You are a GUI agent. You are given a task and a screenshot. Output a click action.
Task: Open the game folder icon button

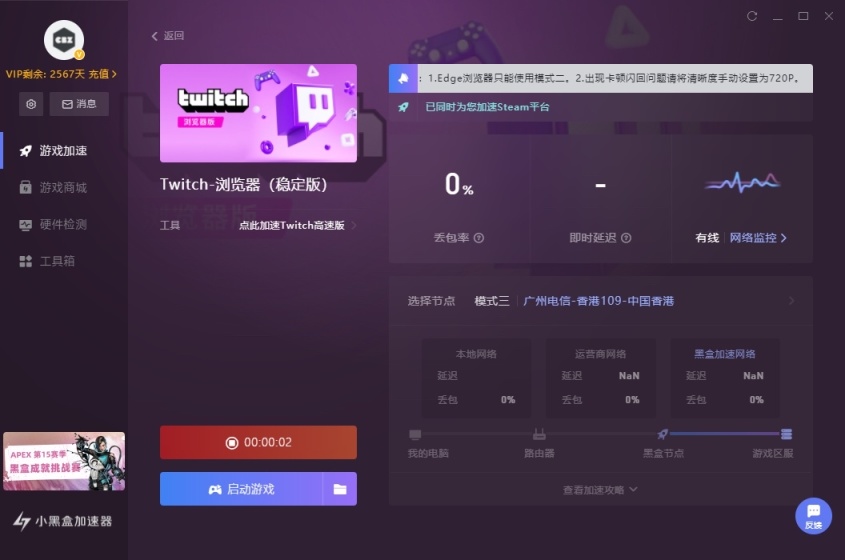click(340, 489)
